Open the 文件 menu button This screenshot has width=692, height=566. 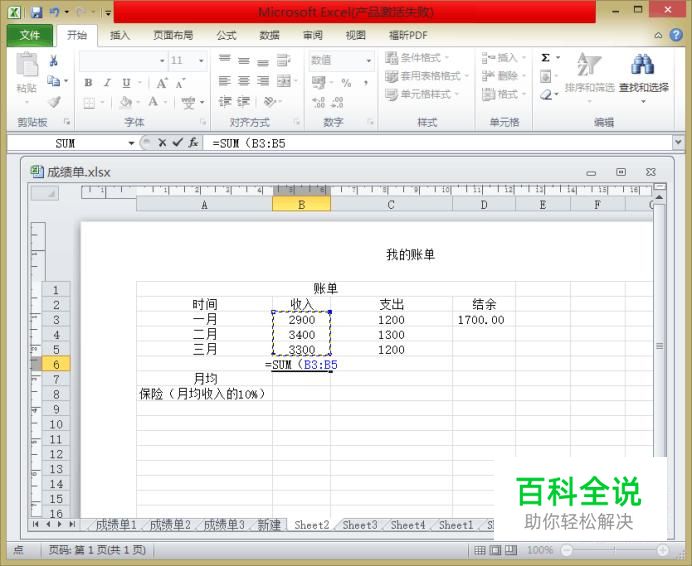tap(30, 35)
